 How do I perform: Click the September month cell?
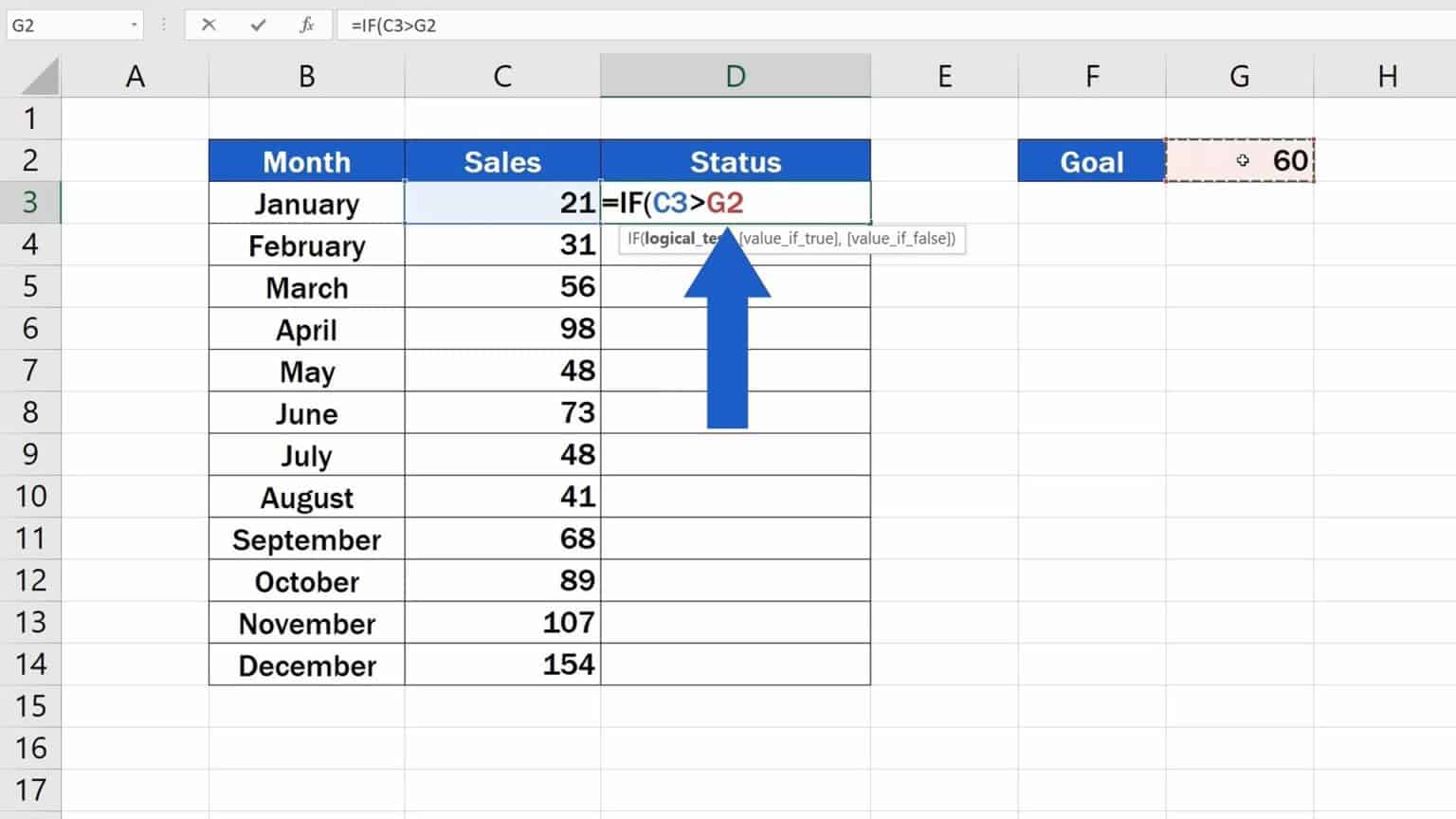coord(307,538)
